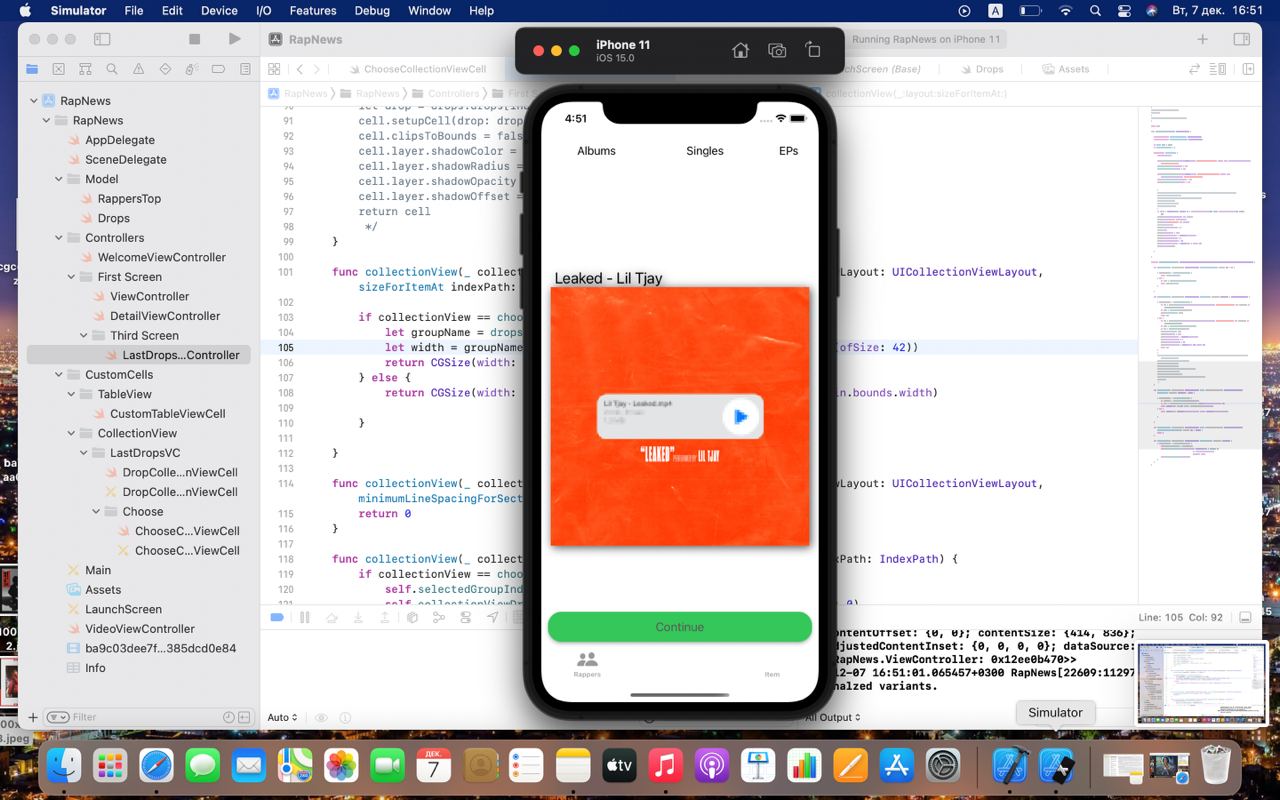Click the Quick Look eye icon
Screen dimensions: 1280x800
321,718
